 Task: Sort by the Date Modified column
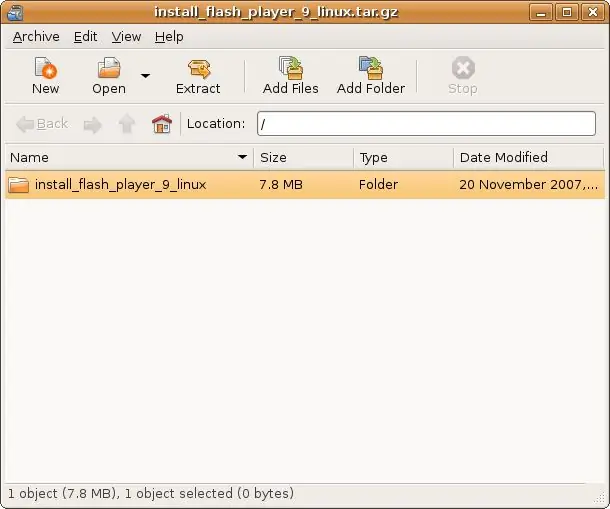(x=528, y=158)
